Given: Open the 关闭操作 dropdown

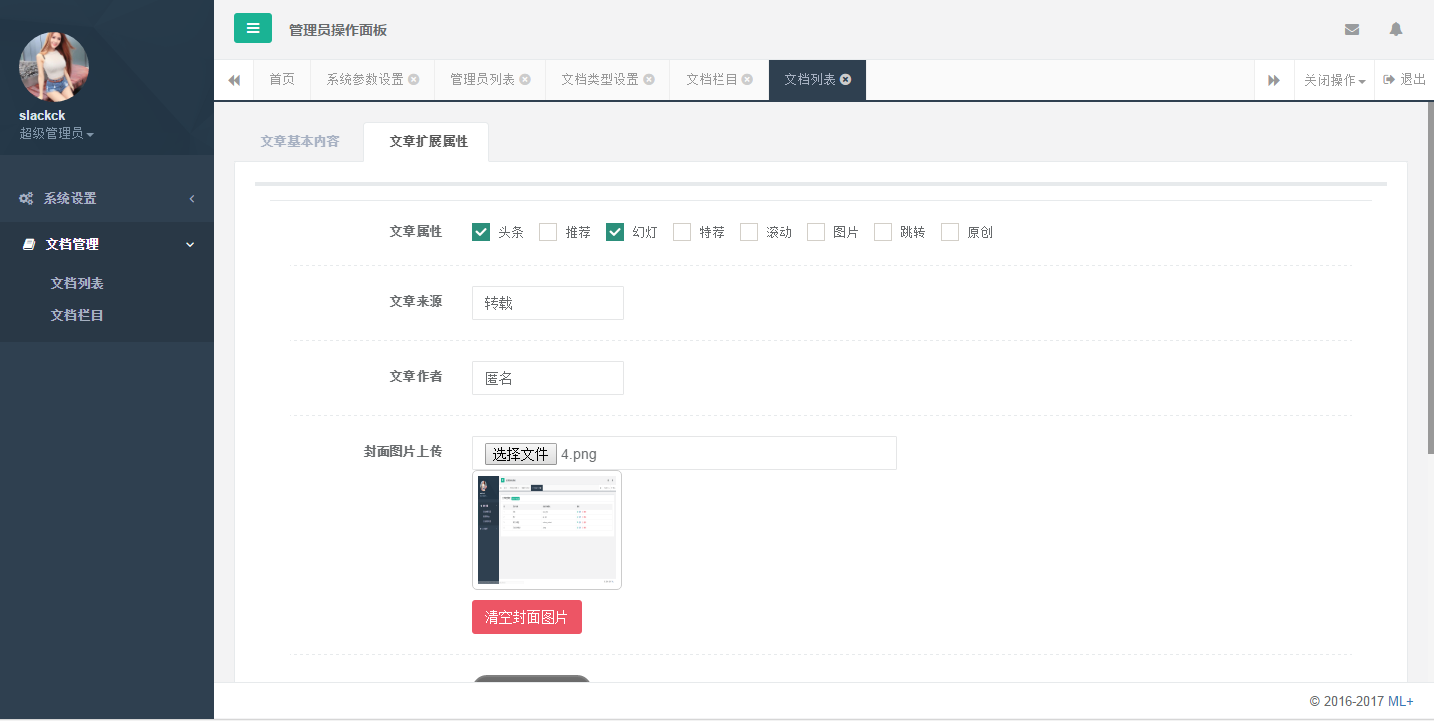Looking at the screenshot, I should tap(1334, 80).
